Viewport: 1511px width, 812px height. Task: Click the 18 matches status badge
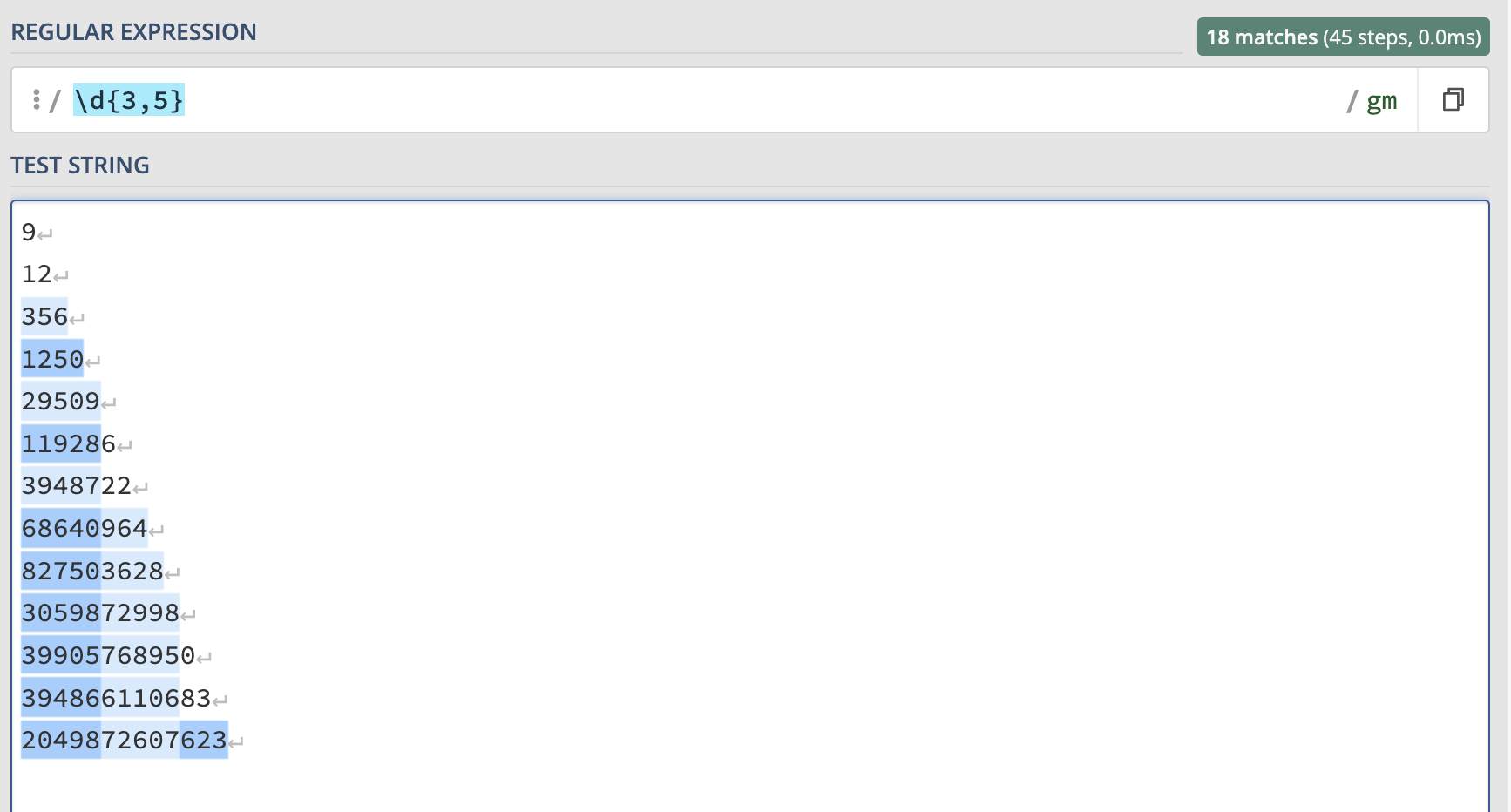(1343, 37)
